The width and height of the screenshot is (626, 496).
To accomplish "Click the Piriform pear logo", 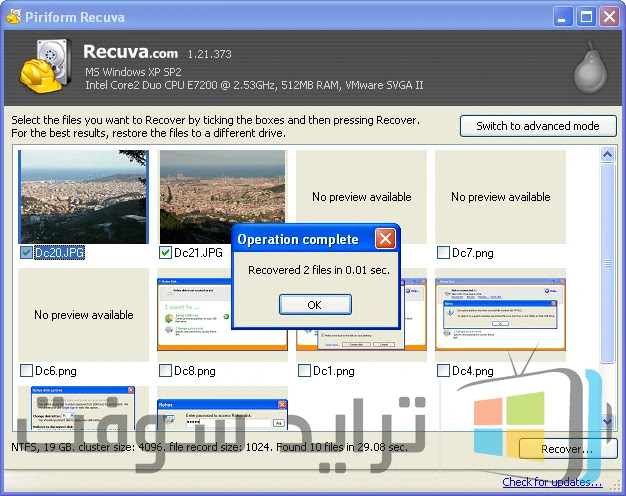I will point(590,67).
